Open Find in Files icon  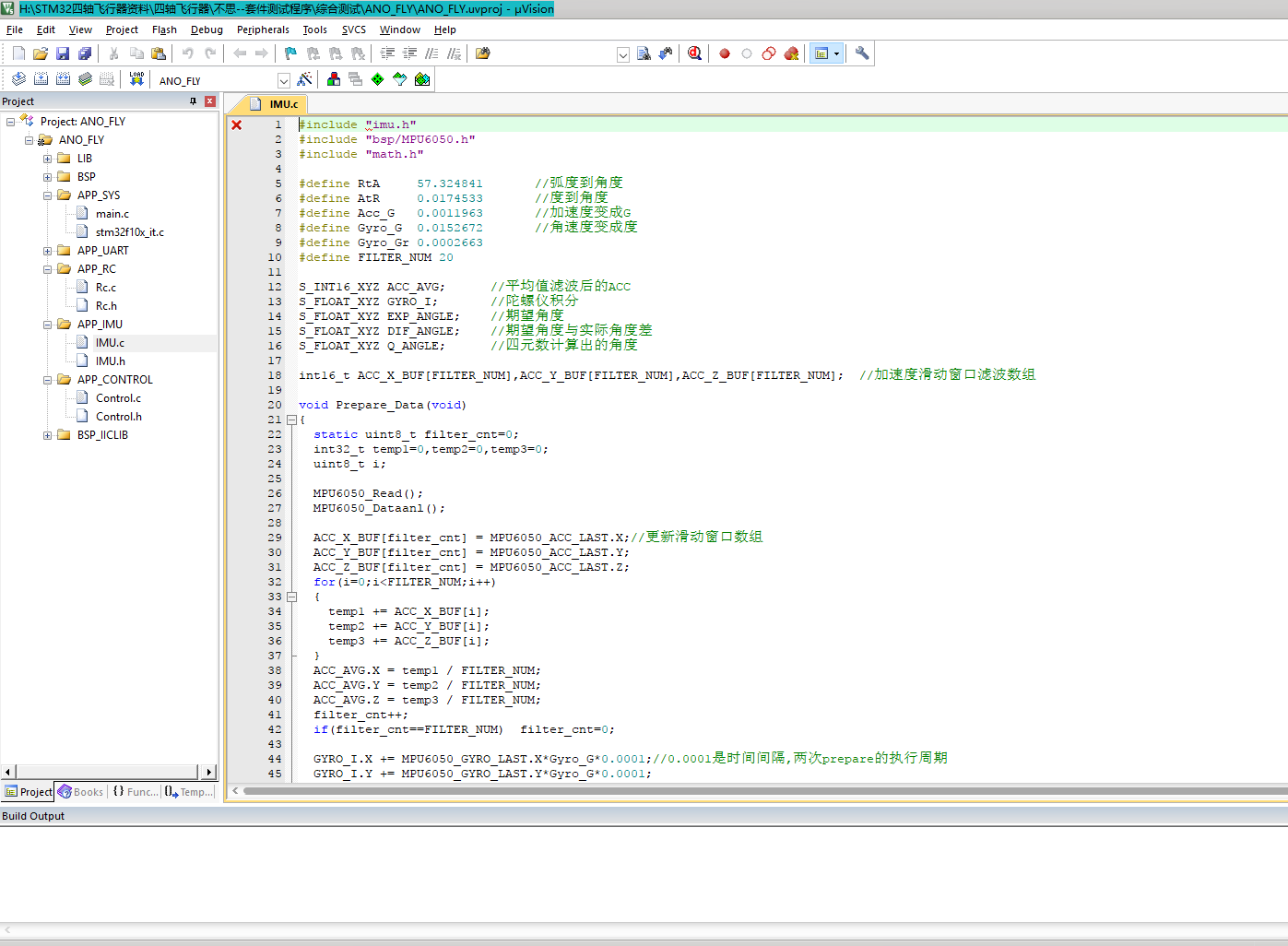point(482,53)
